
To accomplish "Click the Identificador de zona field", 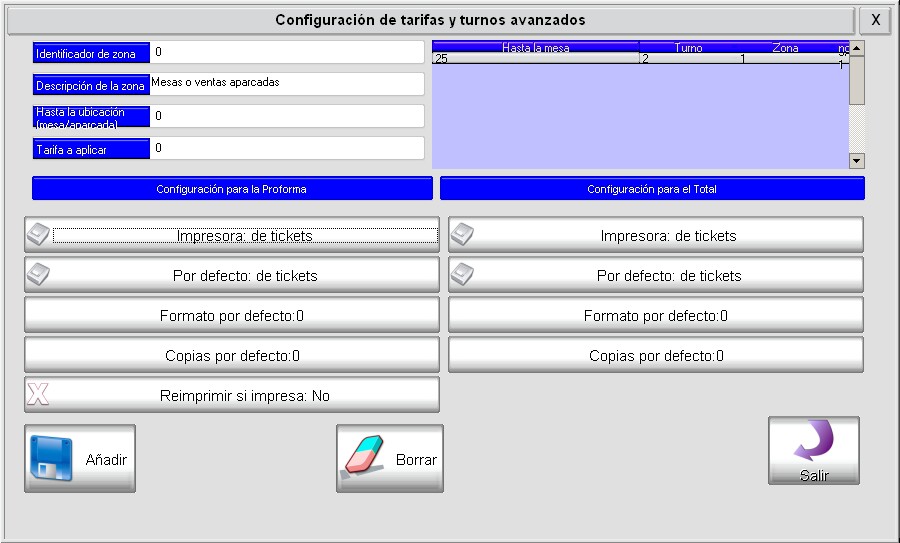I will (287, 52).
